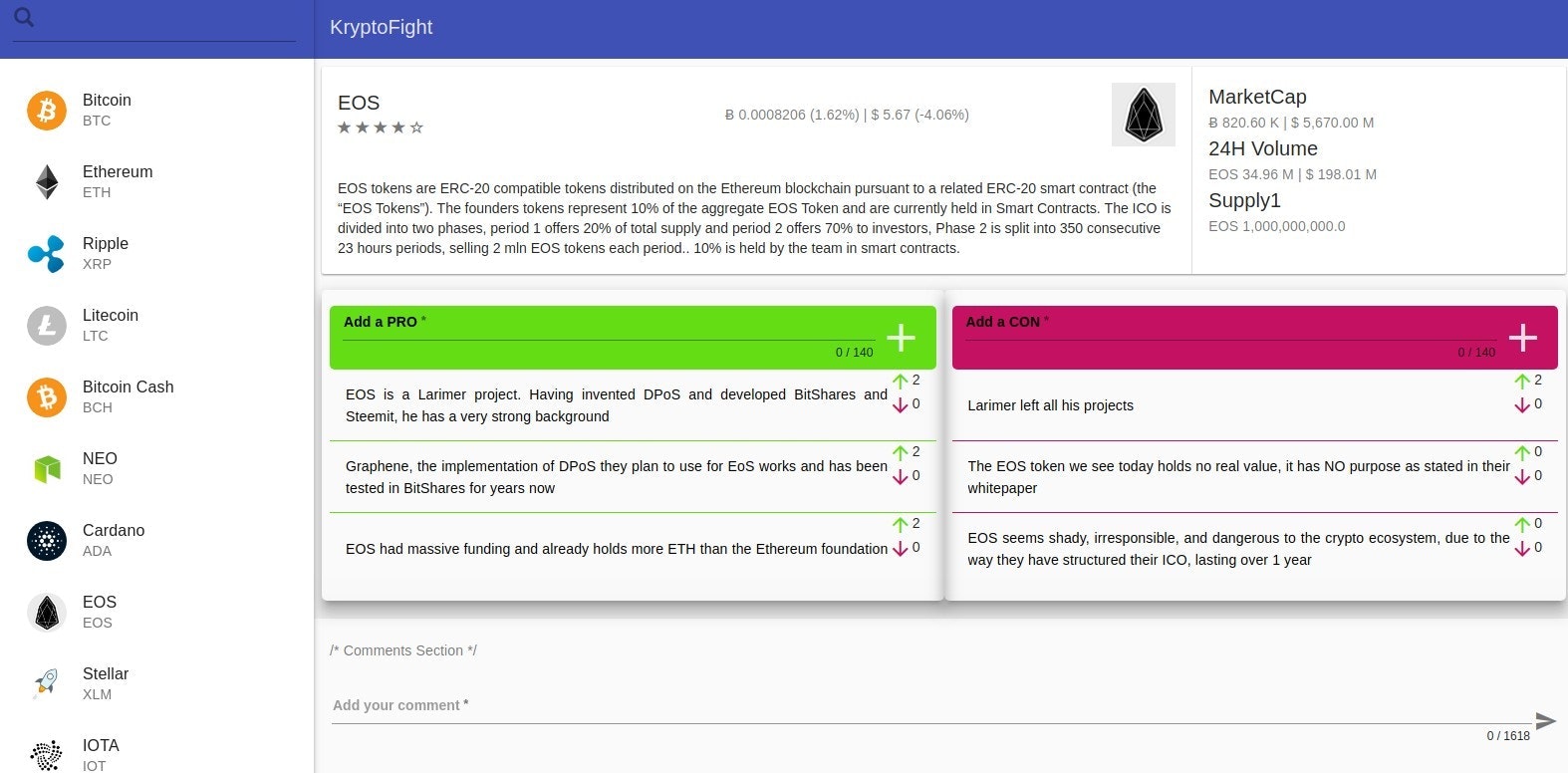The image size is (1568, 773).
Task: Click the MarketCap heading
Action: tap(1257, 97)
